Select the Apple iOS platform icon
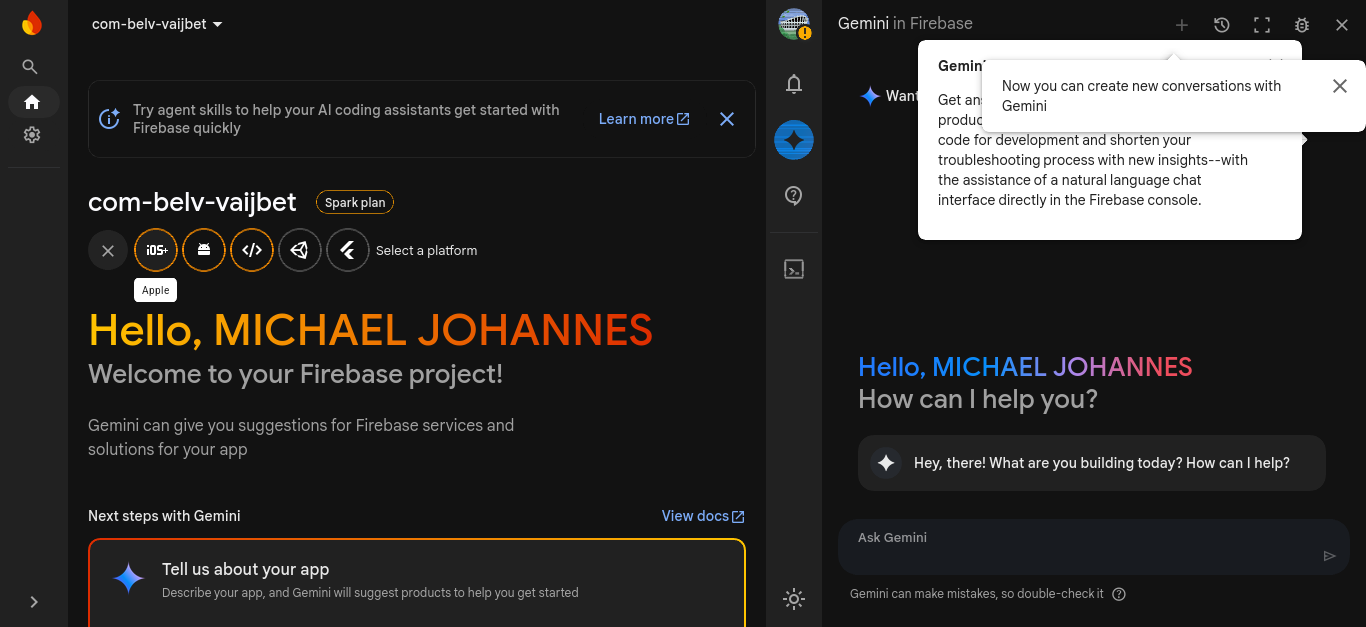Screen dimensions: 1366x627 156,250
